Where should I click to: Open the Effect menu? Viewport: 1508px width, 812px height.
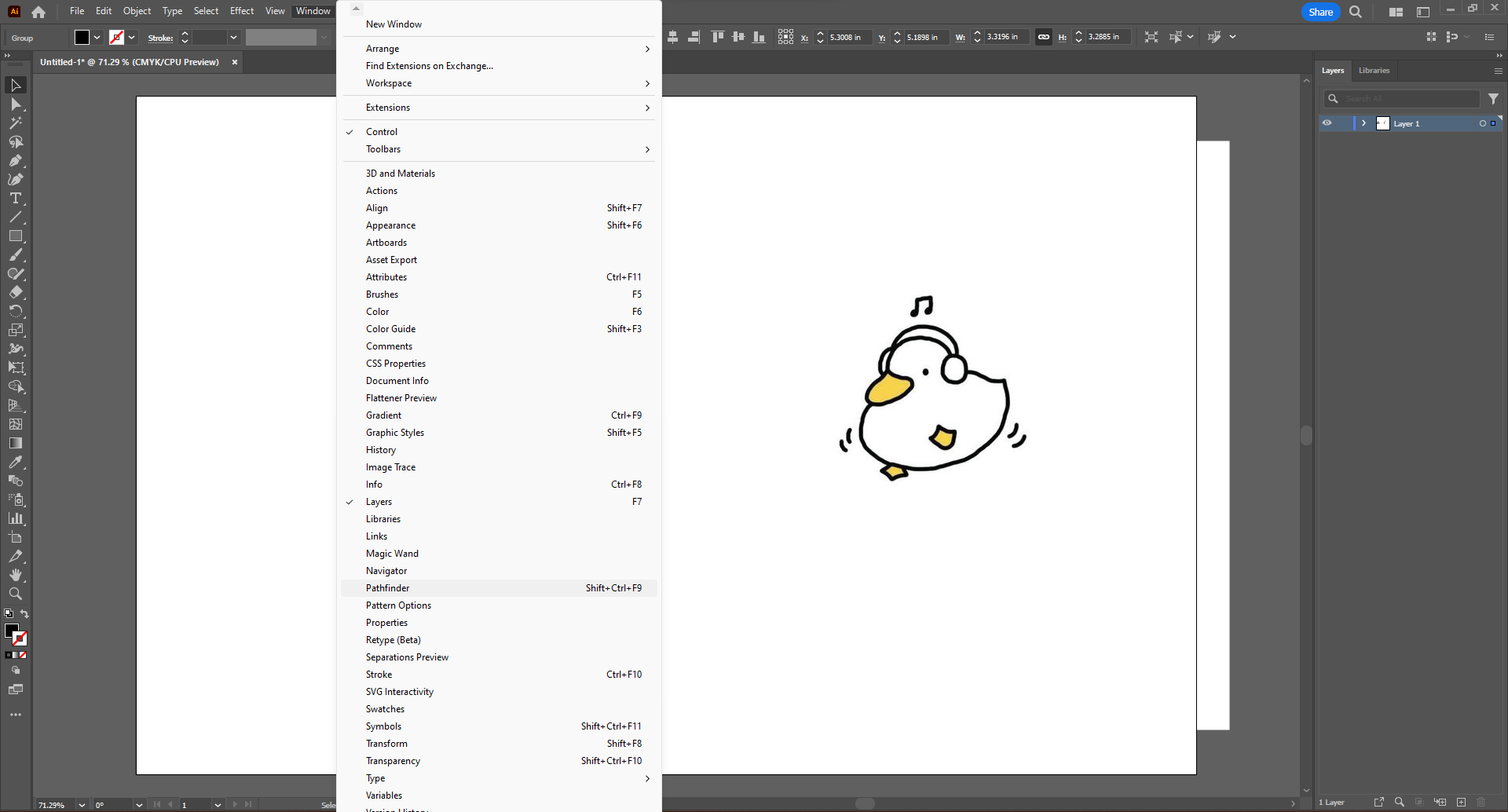point(241,11)
